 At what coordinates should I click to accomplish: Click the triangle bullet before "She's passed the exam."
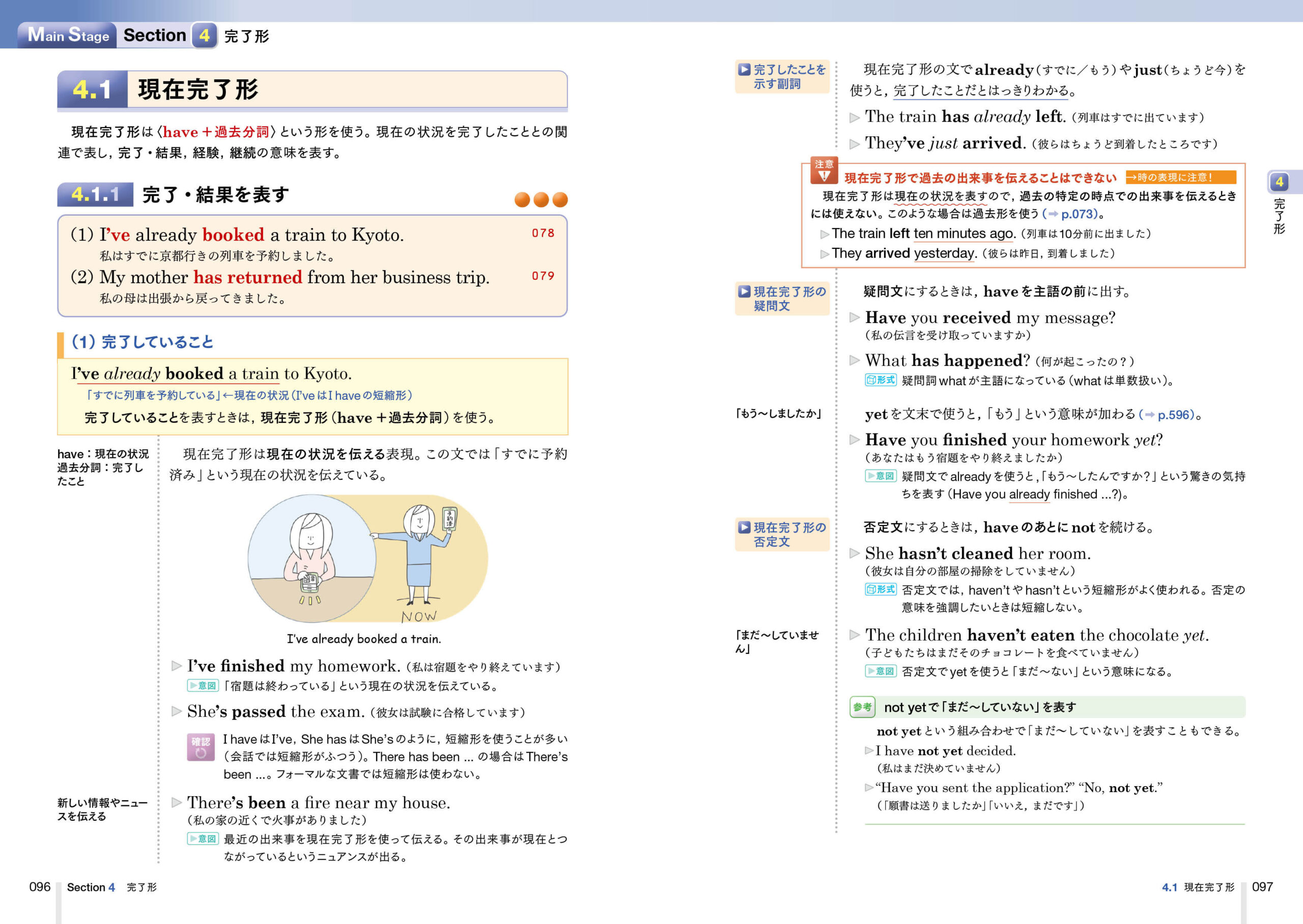tap(177, 711)
